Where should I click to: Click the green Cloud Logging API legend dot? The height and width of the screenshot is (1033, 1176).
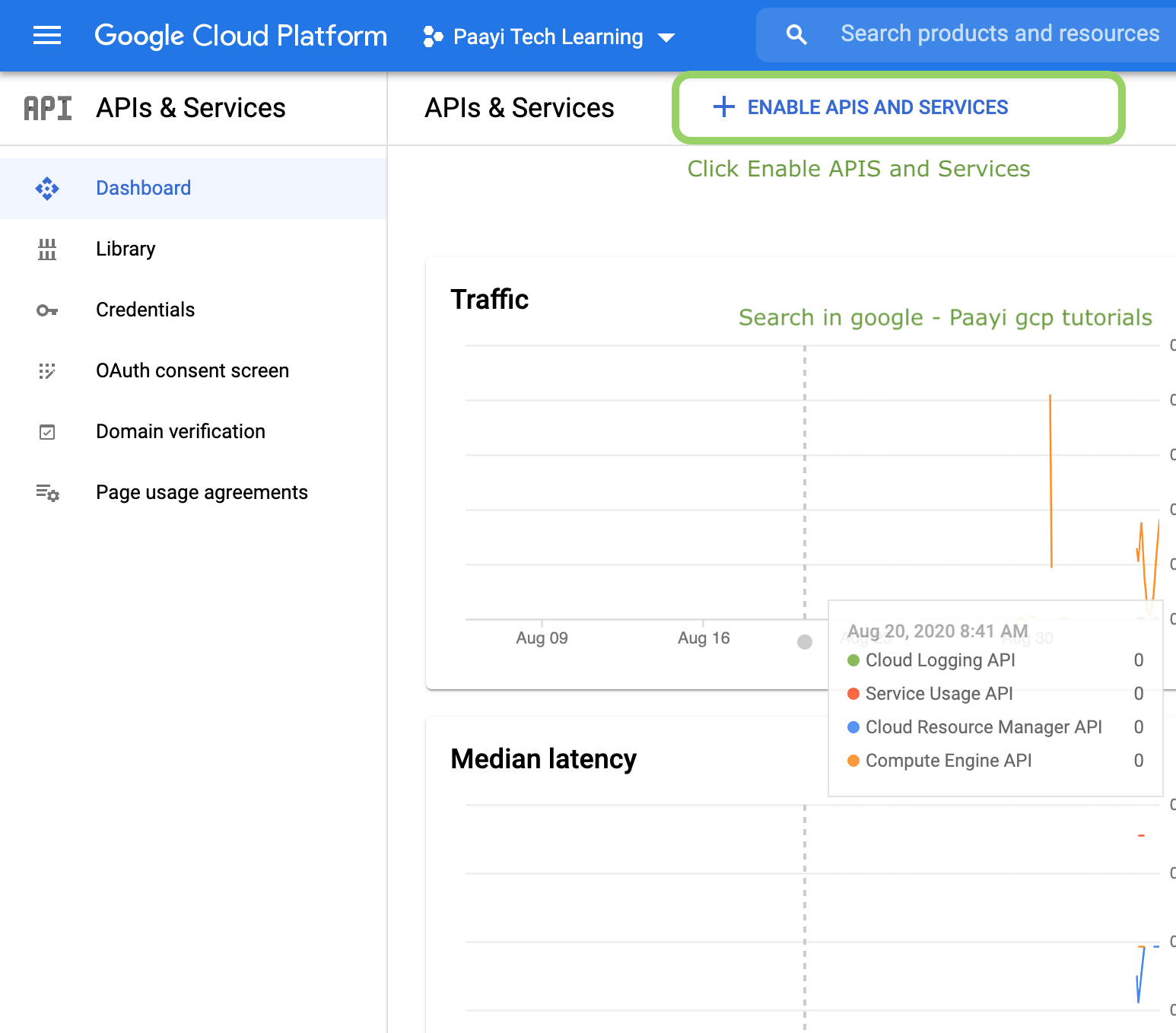tap(853, 660)
